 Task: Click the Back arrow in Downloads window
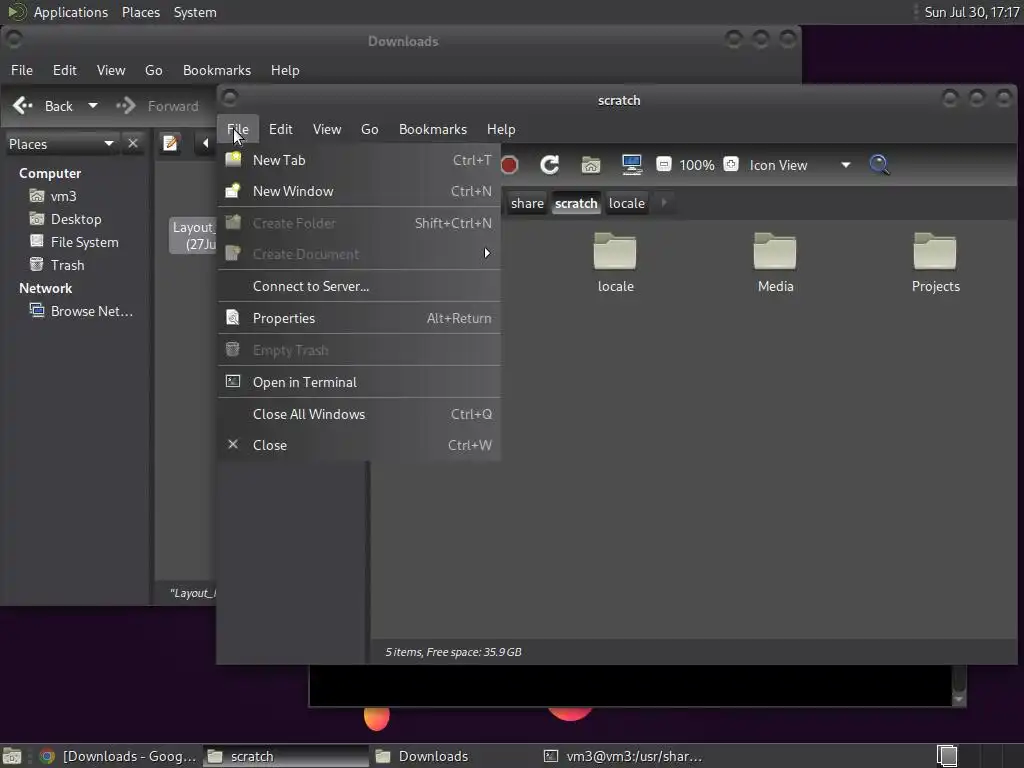pyautogui.click(x=43, y=106)
